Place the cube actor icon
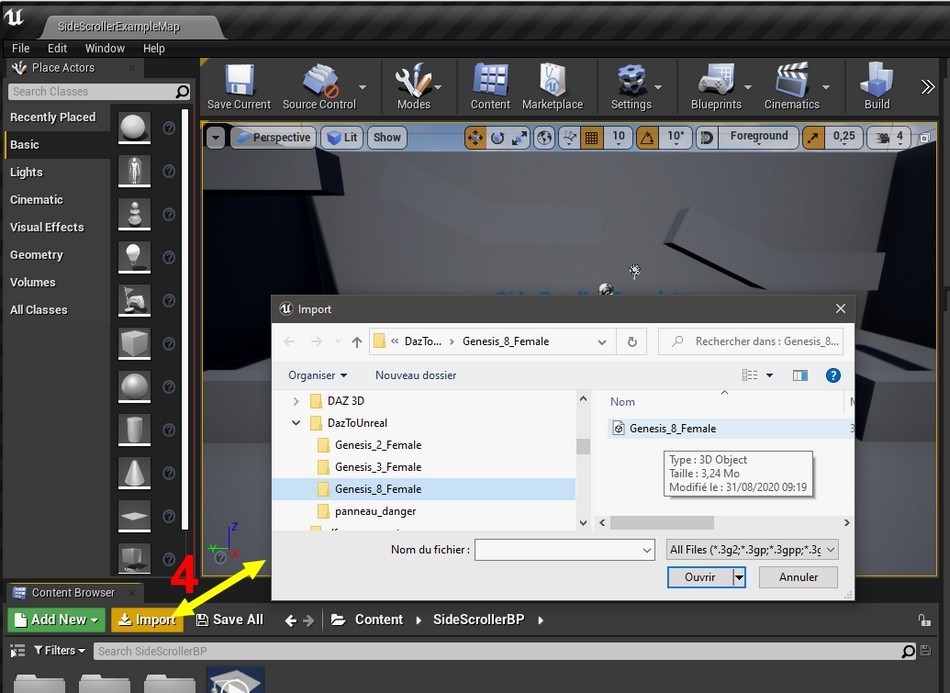Image resolution: width=950 pixels, height=693 pixels. click(x=134, y=343)
